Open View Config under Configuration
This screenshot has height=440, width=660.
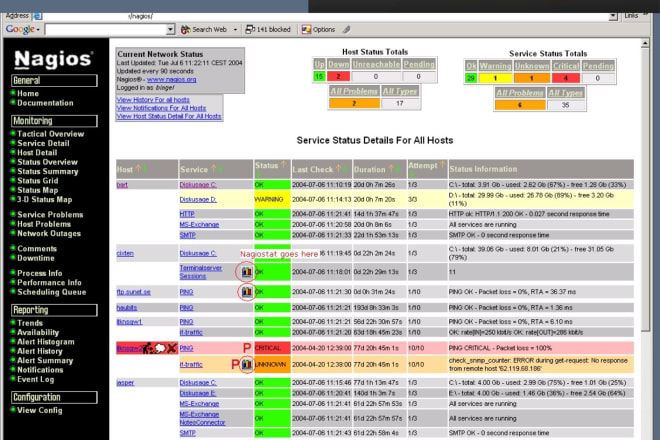40,410
